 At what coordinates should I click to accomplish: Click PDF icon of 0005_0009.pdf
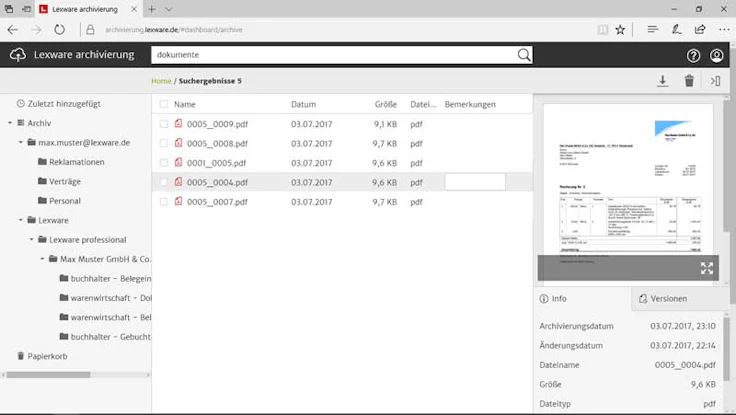point(178,123)
